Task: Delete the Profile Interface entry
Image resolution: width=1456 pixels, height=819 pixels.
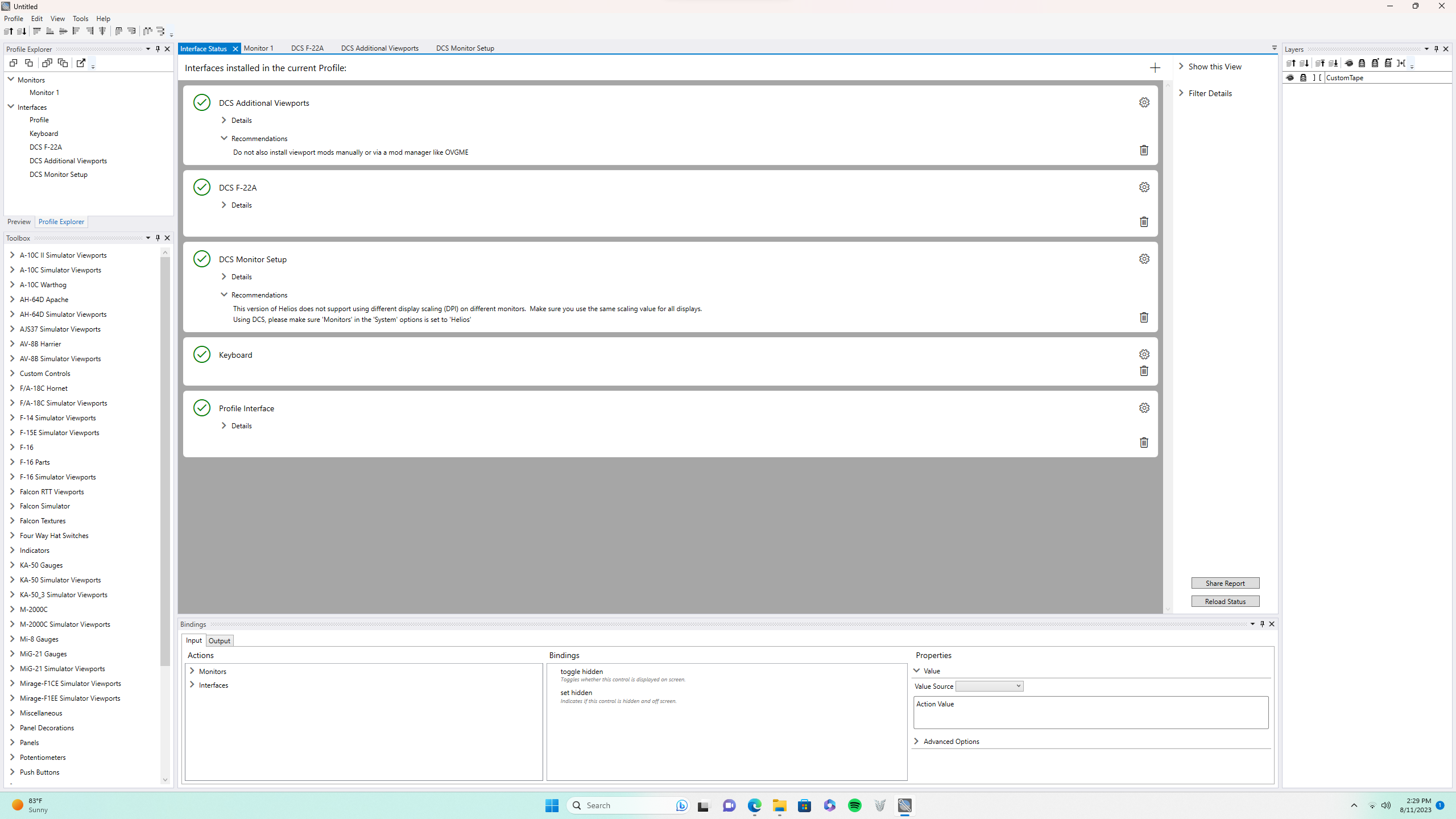Action: [1144, 442]
